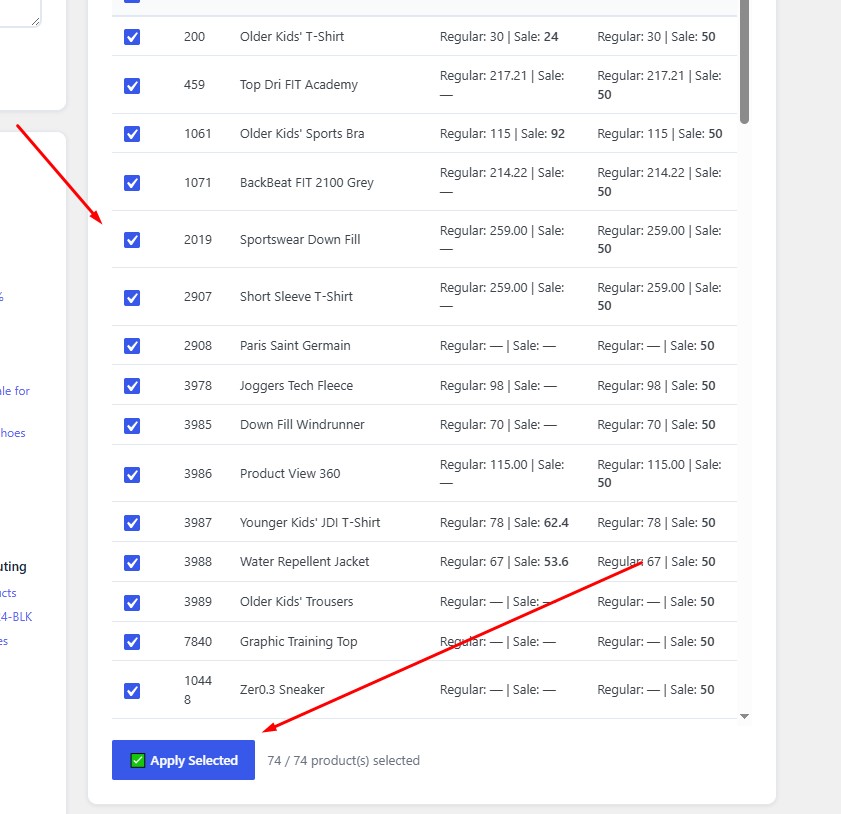Uncheck the Older Kids' T-Shirt row checkbox

[x=132, y=37]
